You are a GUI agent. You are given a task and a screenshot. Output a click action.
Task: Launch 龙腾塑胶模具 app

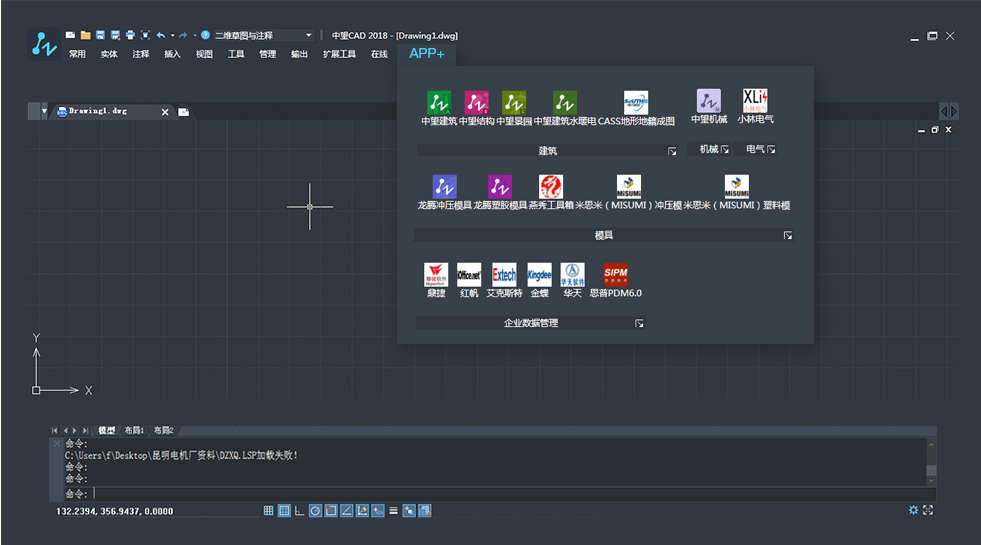(500, 192)
